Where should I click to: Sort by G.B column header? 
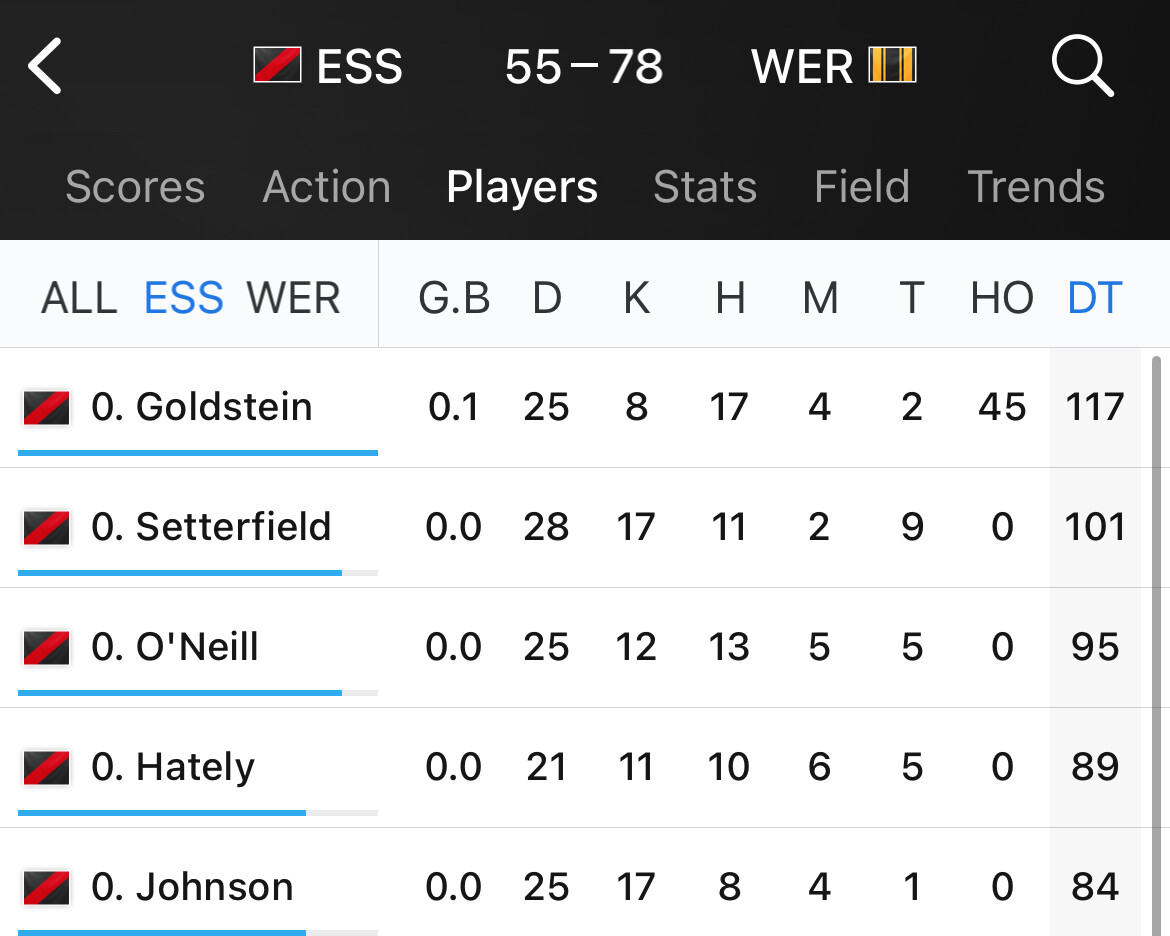tap(454, 298)
